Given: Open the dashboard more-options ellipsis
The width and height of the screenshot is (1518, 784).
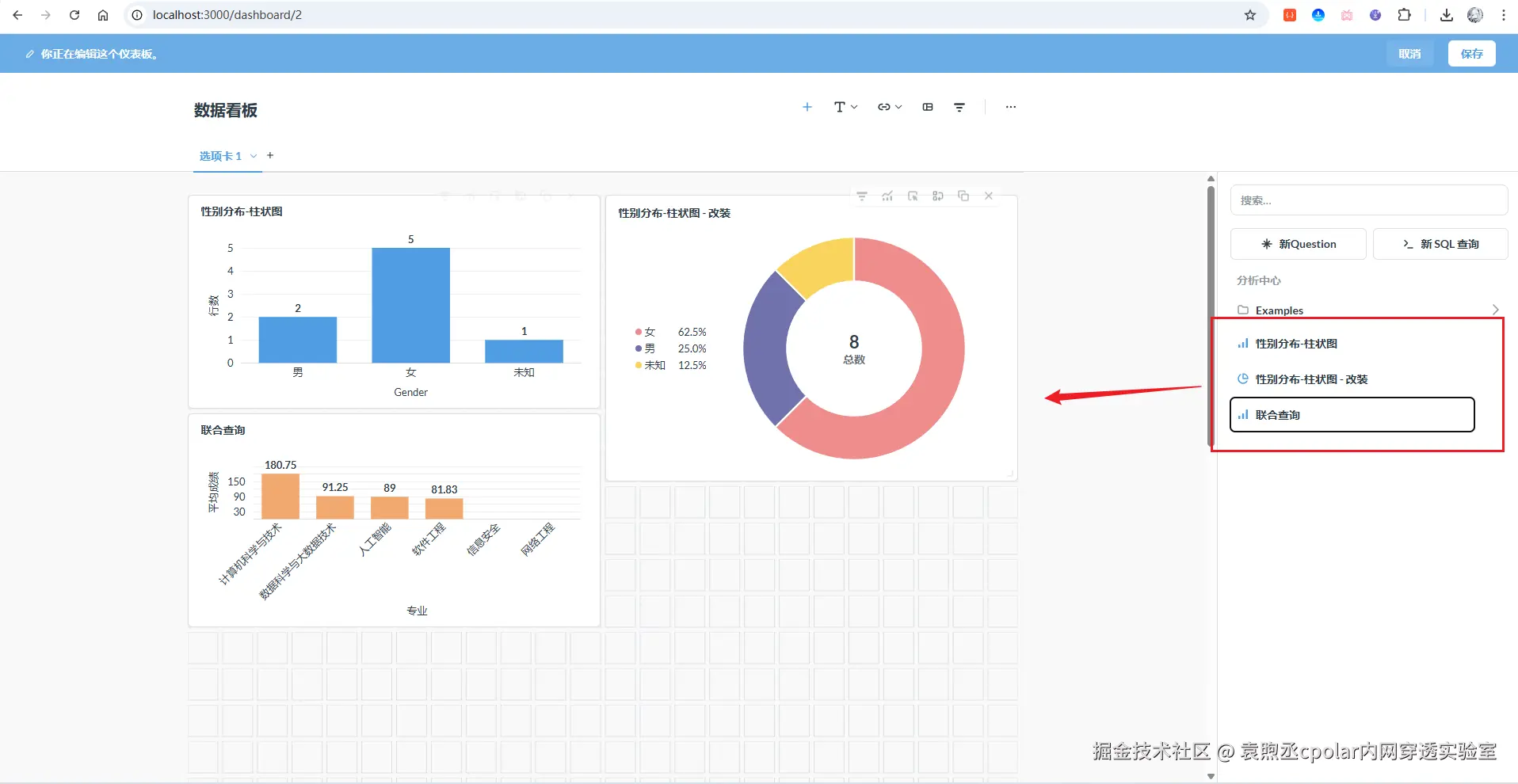Looking at the screenshot, I should coord(1010,107).
